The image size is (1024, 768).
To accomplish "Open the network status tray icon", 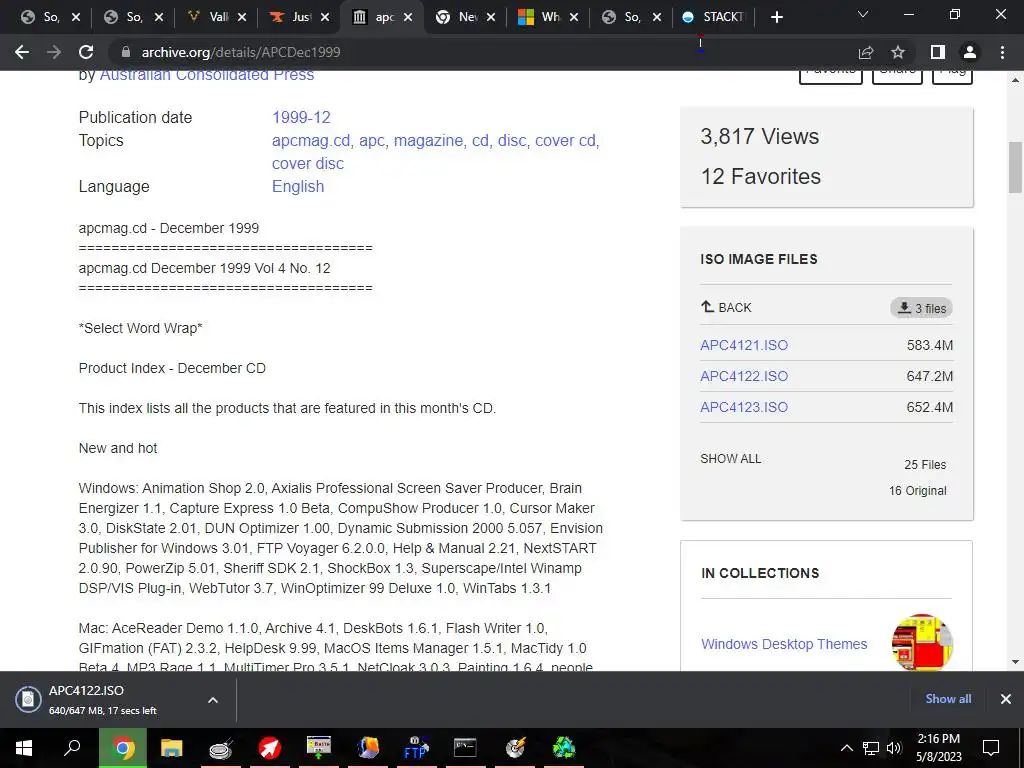I will coord(871,748).
